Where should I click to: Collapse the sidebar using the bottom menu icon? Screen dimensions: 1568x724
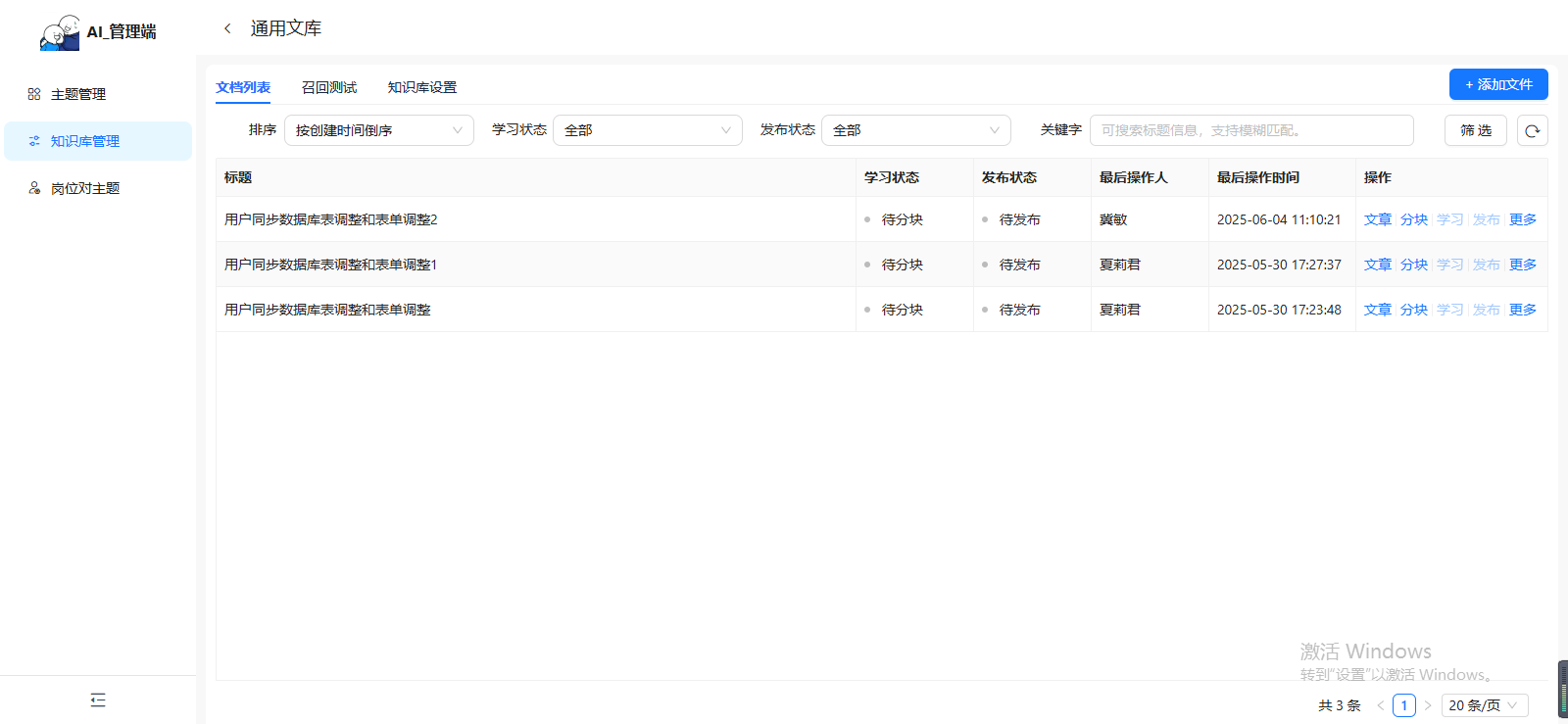coord(98,700)
